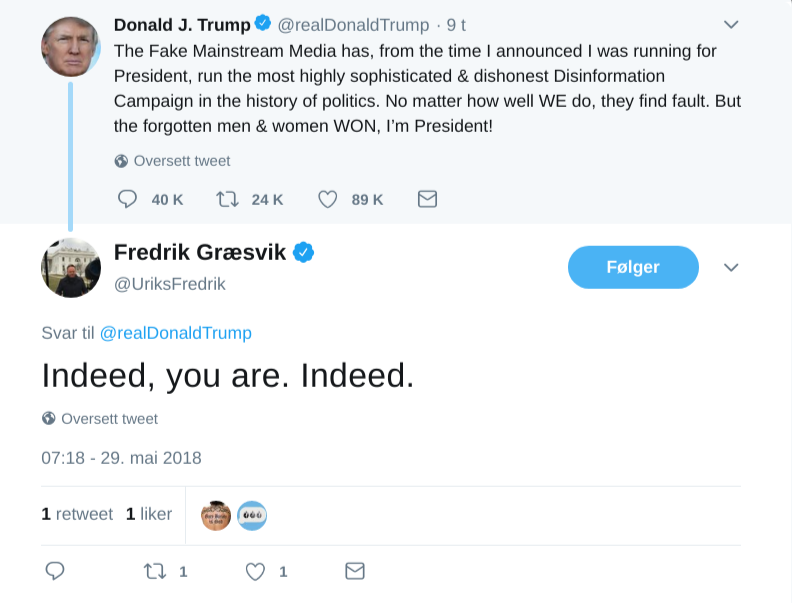Viewport: 792px width, 603px height.
Task: Show the 1 liker list
Action: tap(149, 514)
